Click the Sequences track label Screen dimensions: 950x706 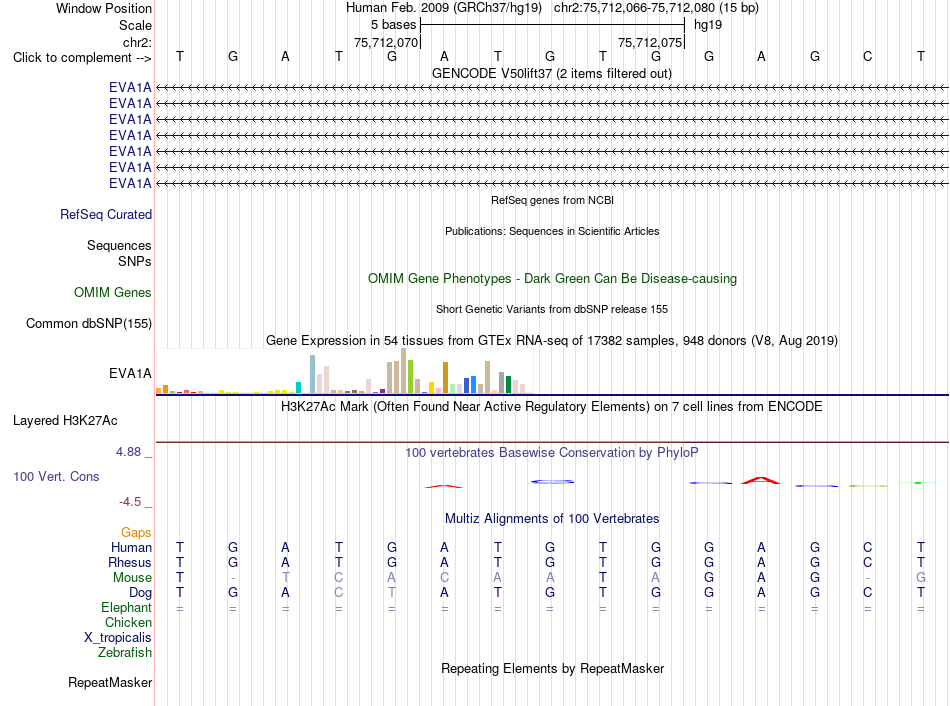(x=119, y=245)
